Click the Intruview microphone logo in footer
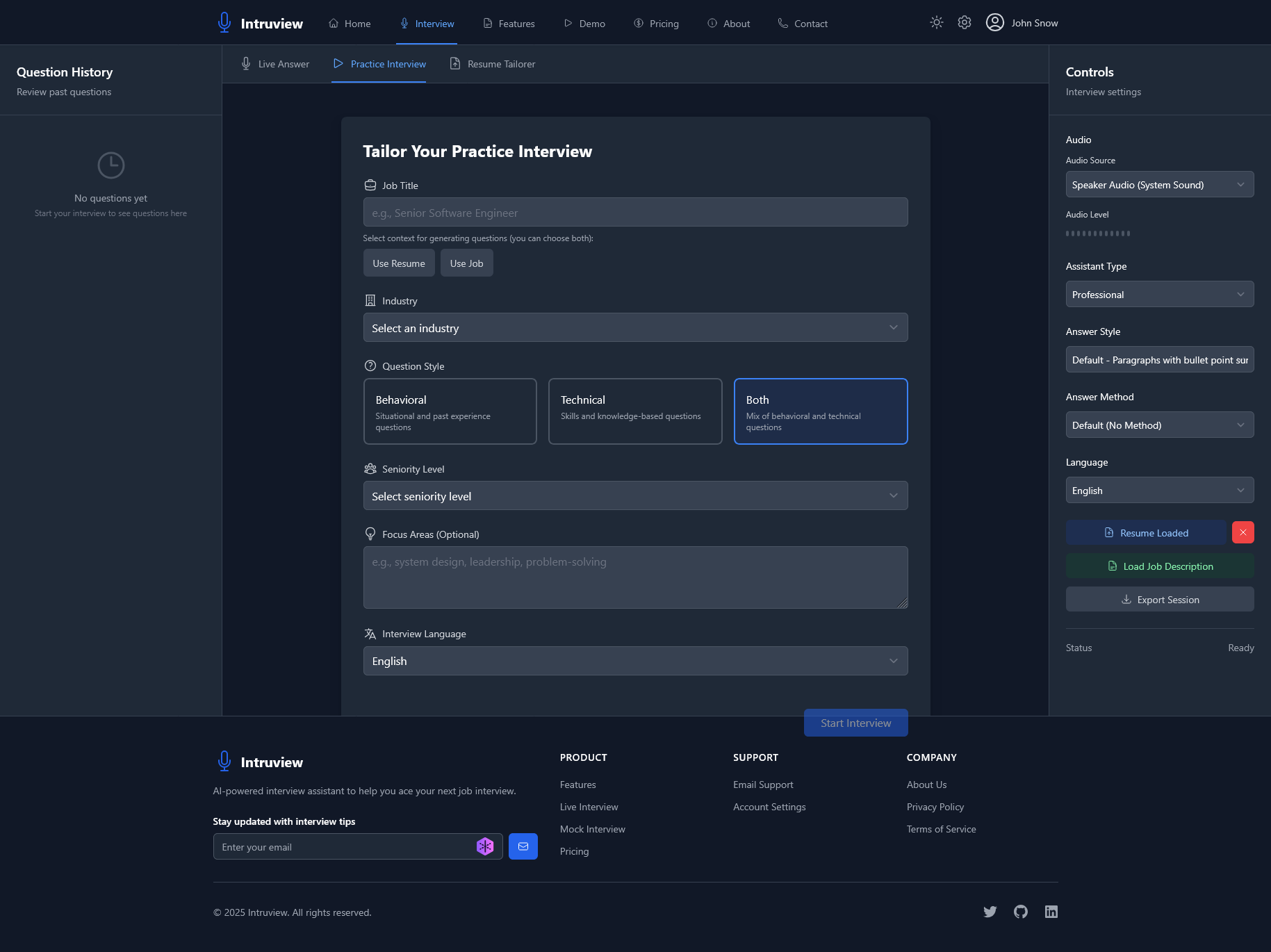The image size is (1271, 952). [x=224, y=762]
